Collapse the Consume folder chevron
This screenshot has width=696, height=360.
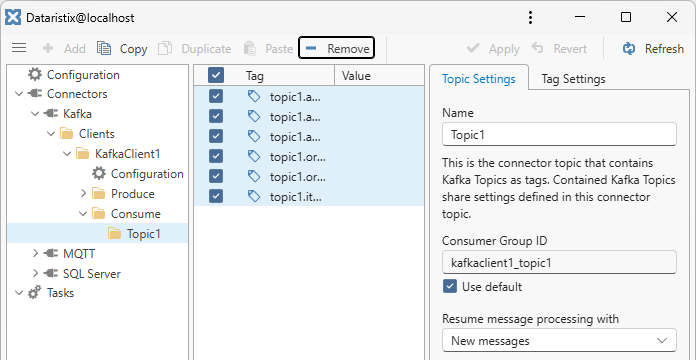point(83,214)
